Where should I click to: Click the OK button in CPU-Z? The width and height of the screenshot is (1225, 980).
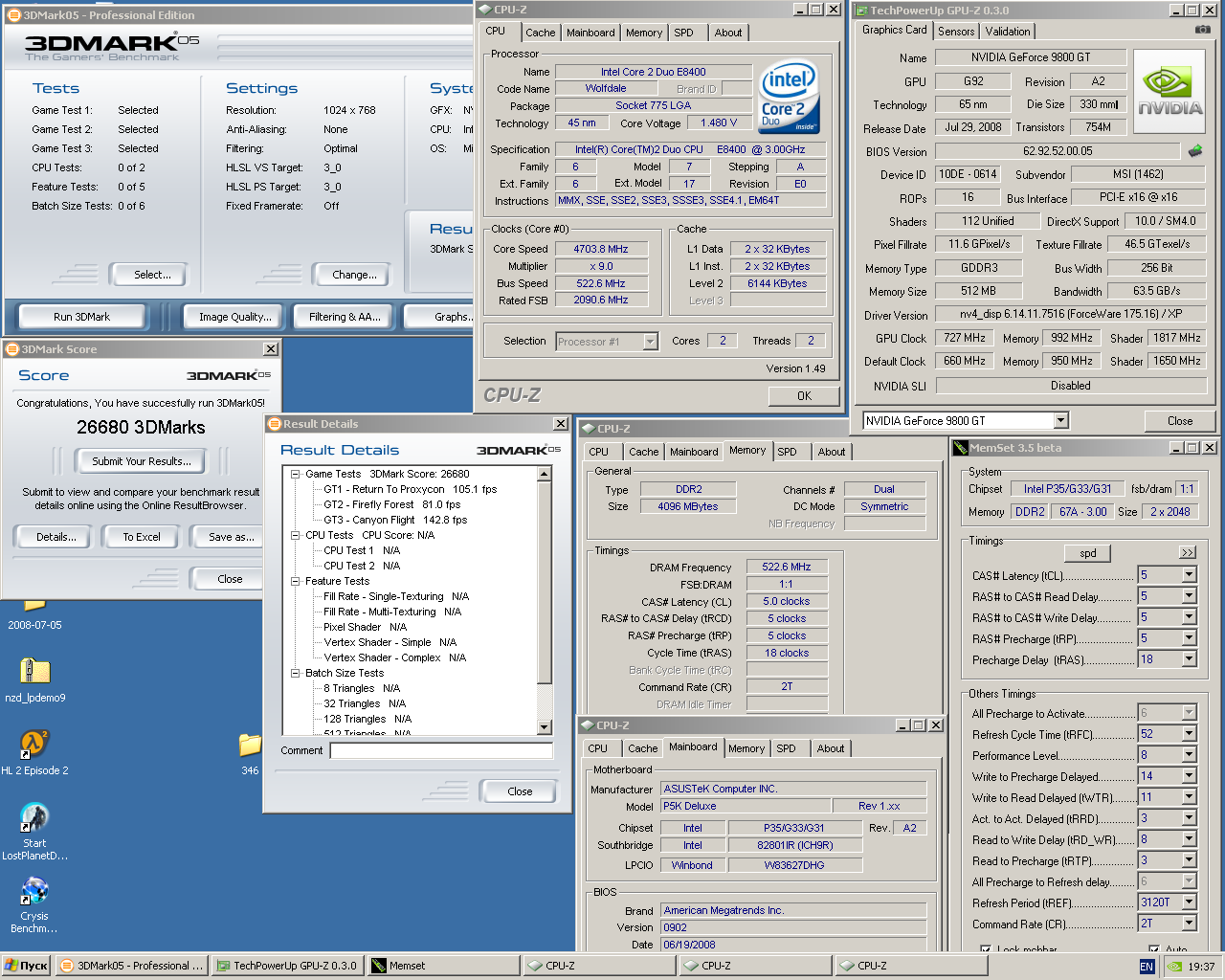click(x=804, y=395)
